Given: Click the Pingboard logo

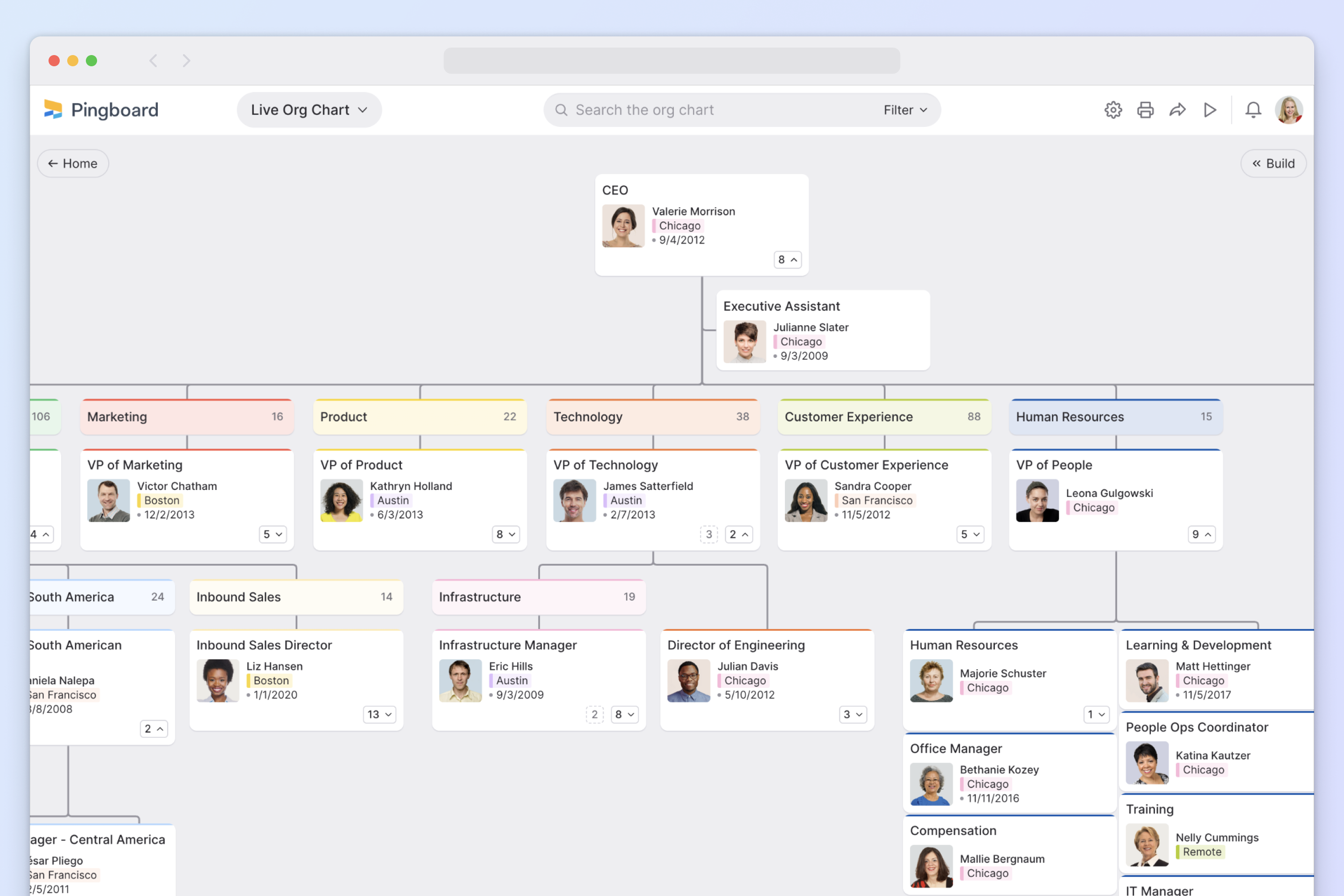Looking at the screenshot, I should (101, 109).
